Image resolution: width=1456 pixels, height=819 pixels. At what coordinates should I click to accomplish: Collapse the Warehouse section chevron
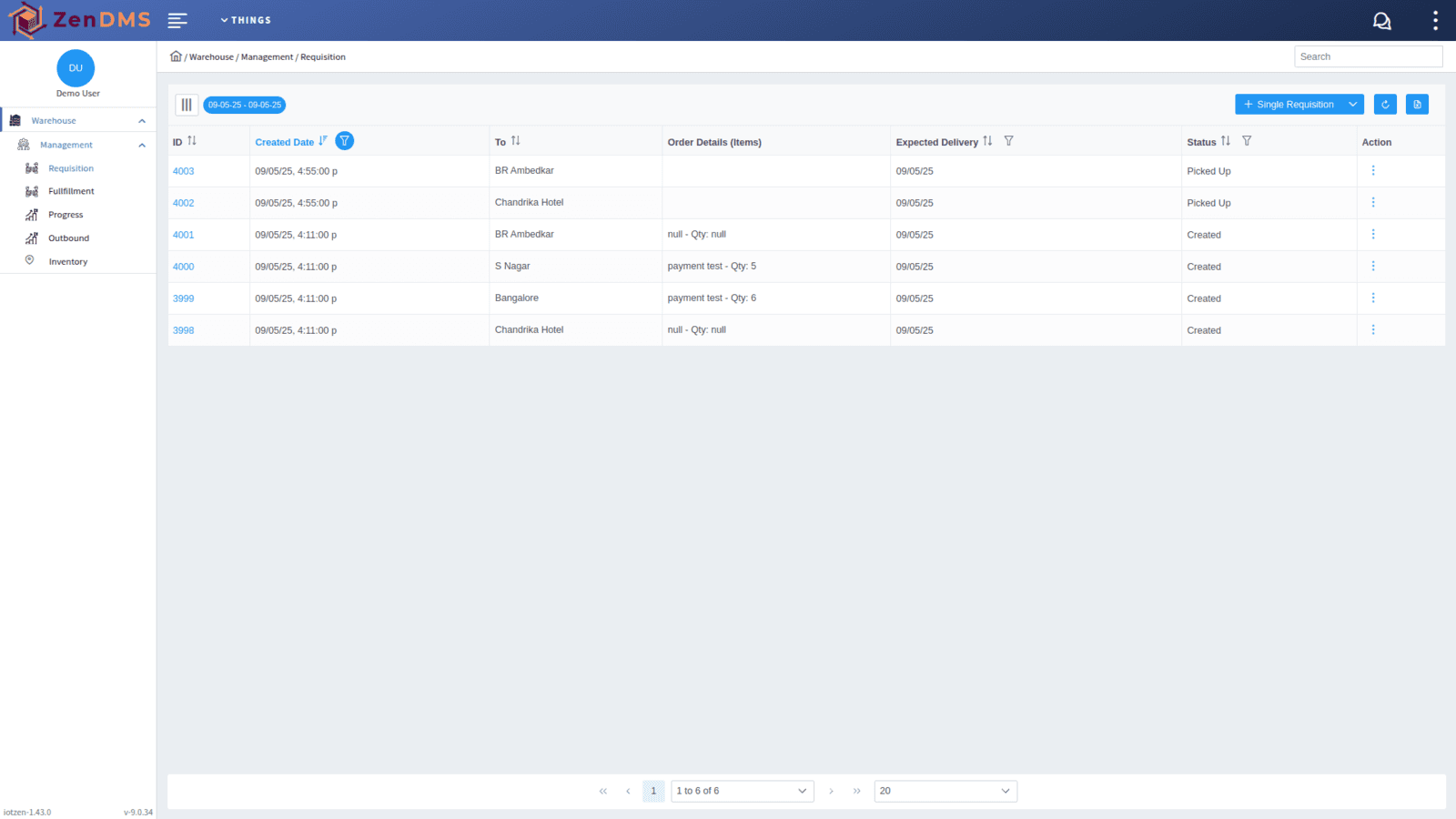[141, 119]
